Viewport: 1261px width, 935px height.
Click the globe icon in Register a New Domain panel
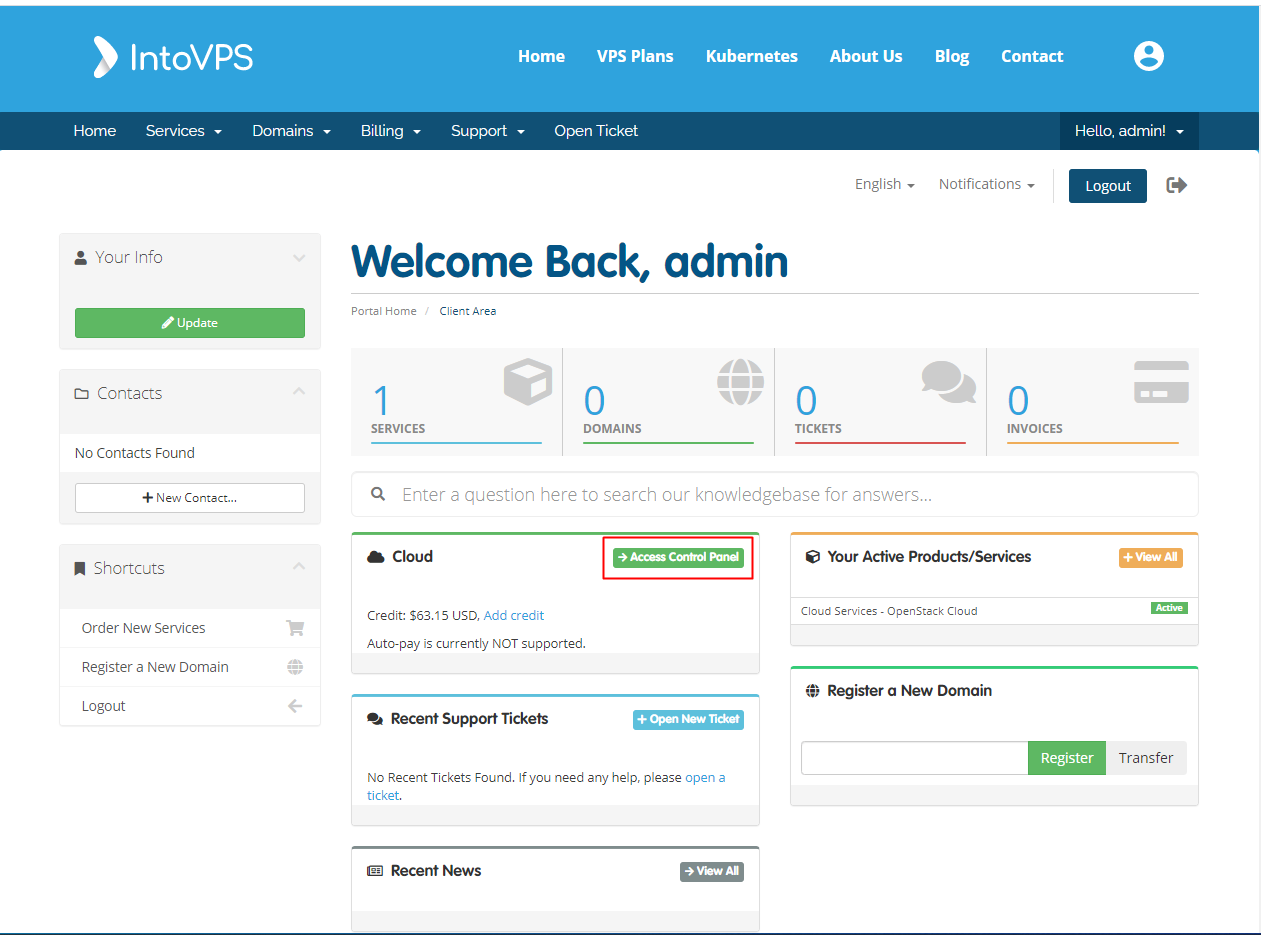[x=812, y=691]
